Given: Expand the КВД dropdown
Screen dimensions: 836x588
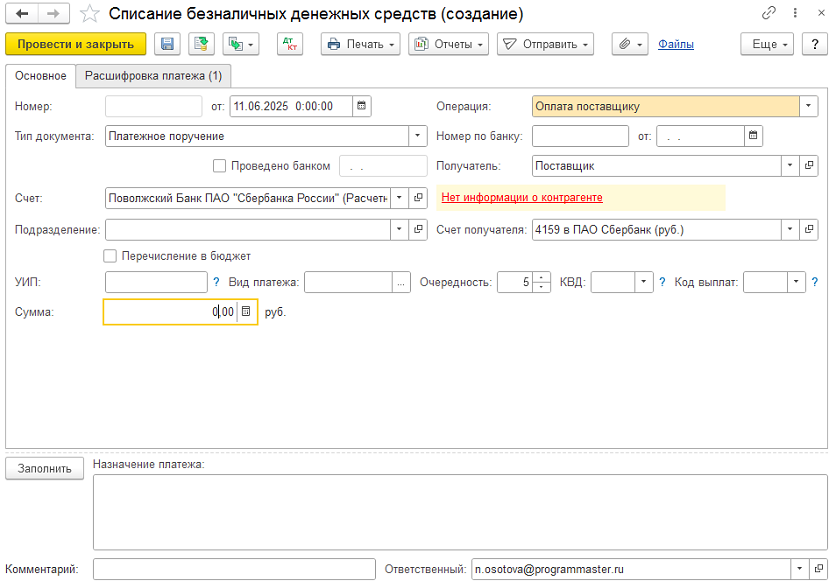Looking at the screenshot, I should (x=643, y=283).
